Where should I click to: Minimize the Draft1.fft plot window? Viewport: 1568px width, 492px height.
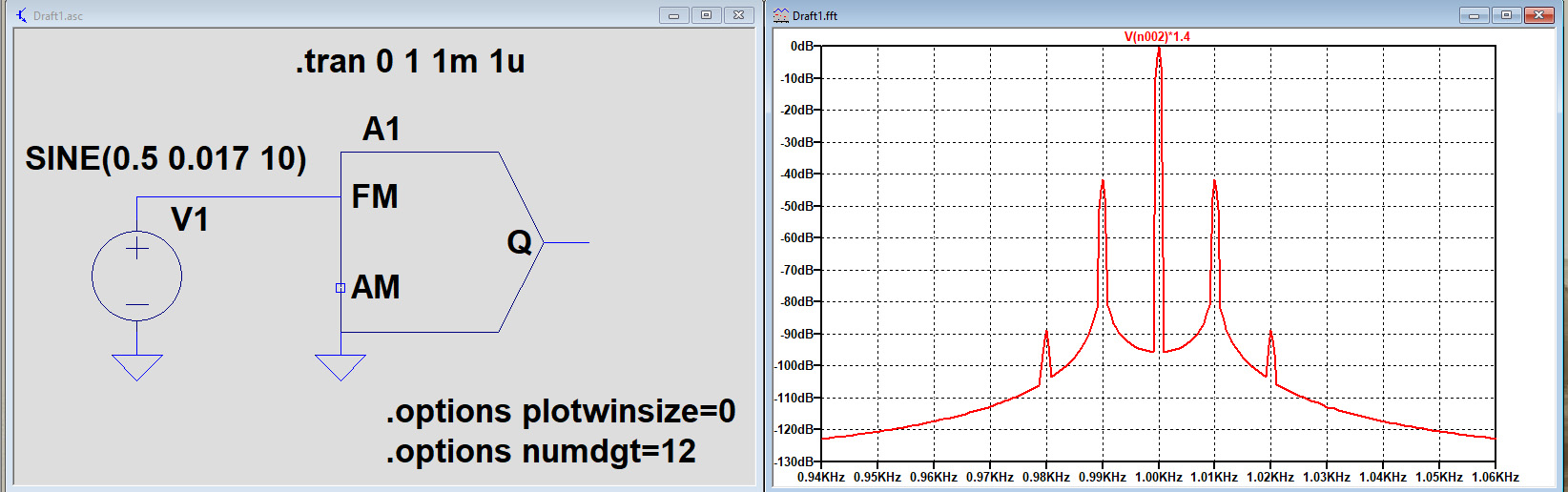[x=1475, y=15]
